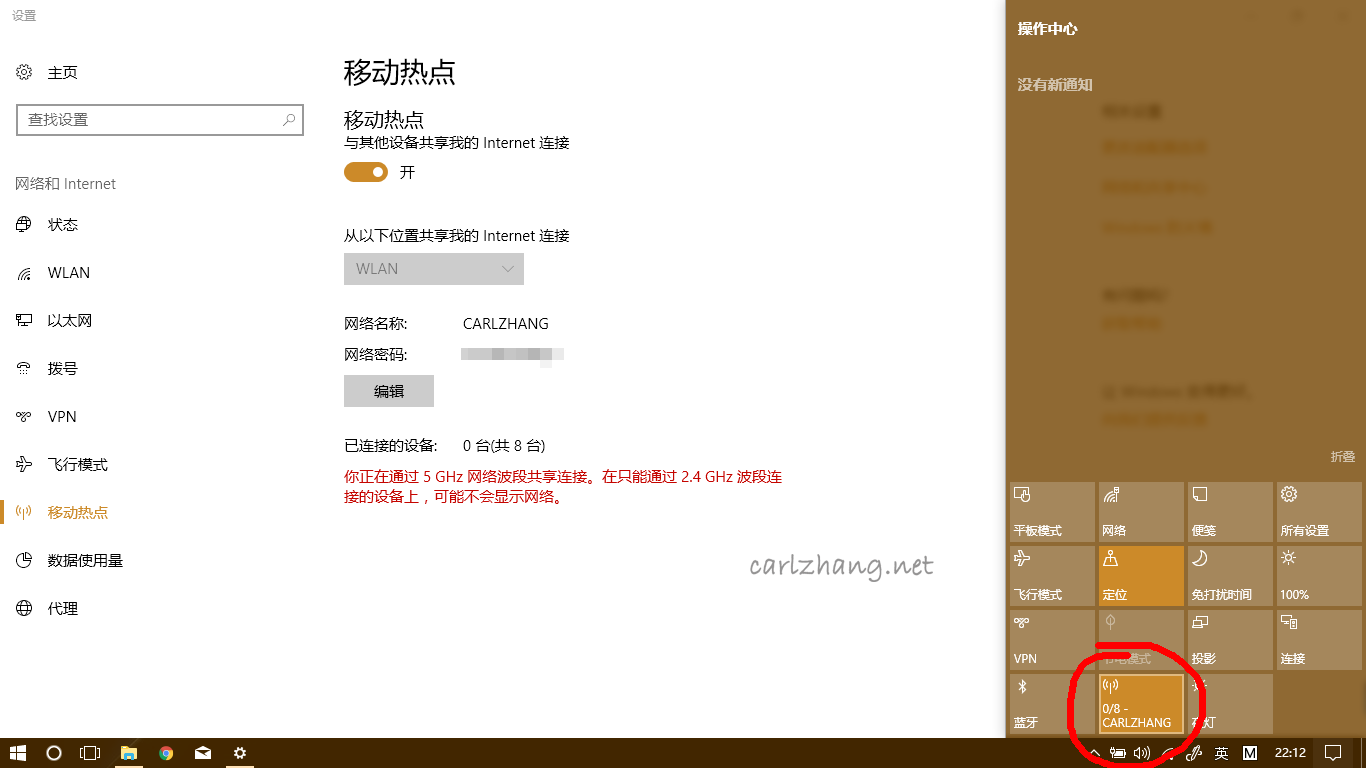Toggle the mobile hotspot switch off
This screenshot has height=768, width=1366.
coord(366,171)
